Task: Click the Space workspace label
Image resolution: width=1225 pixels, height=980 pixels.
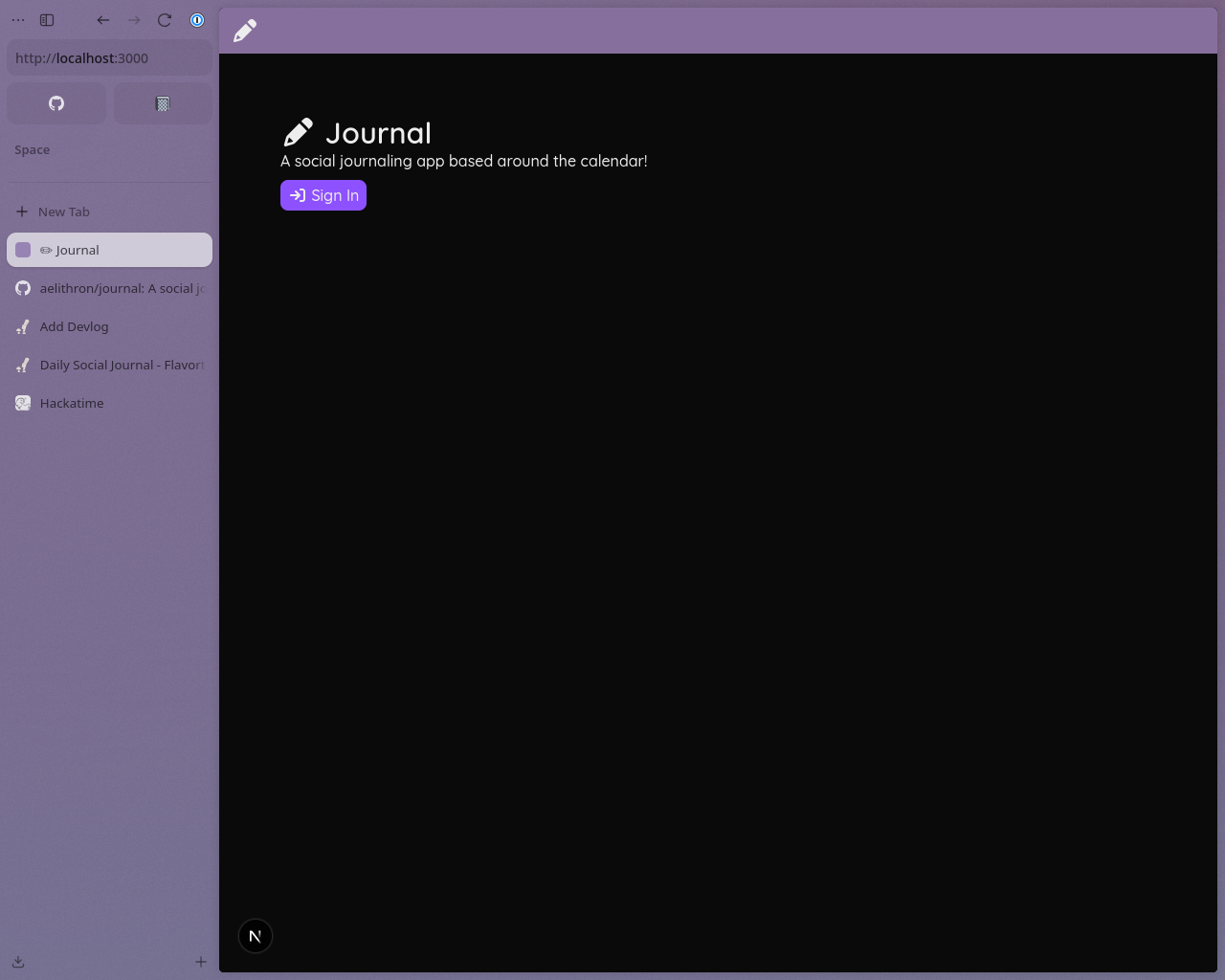Action: tap(33, 150)
